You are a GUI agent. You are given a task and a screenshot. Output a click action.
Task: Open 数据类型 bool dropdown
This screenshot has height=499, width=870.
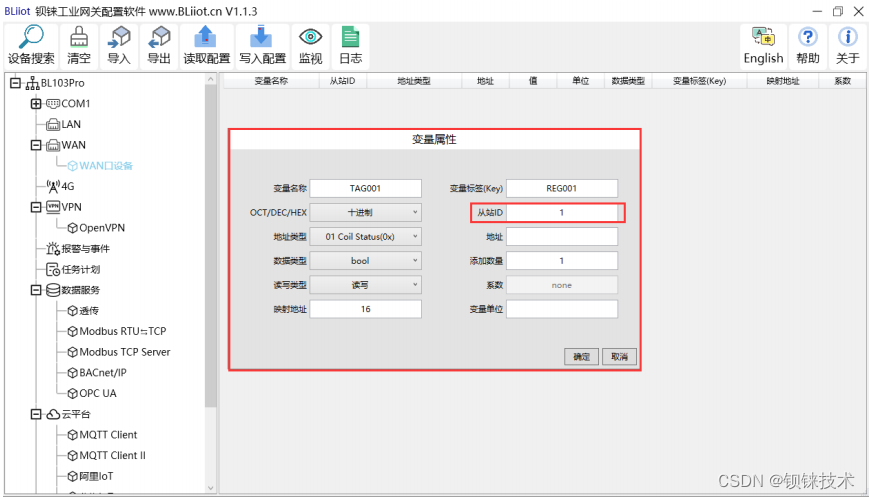click(x=365, y=261)
